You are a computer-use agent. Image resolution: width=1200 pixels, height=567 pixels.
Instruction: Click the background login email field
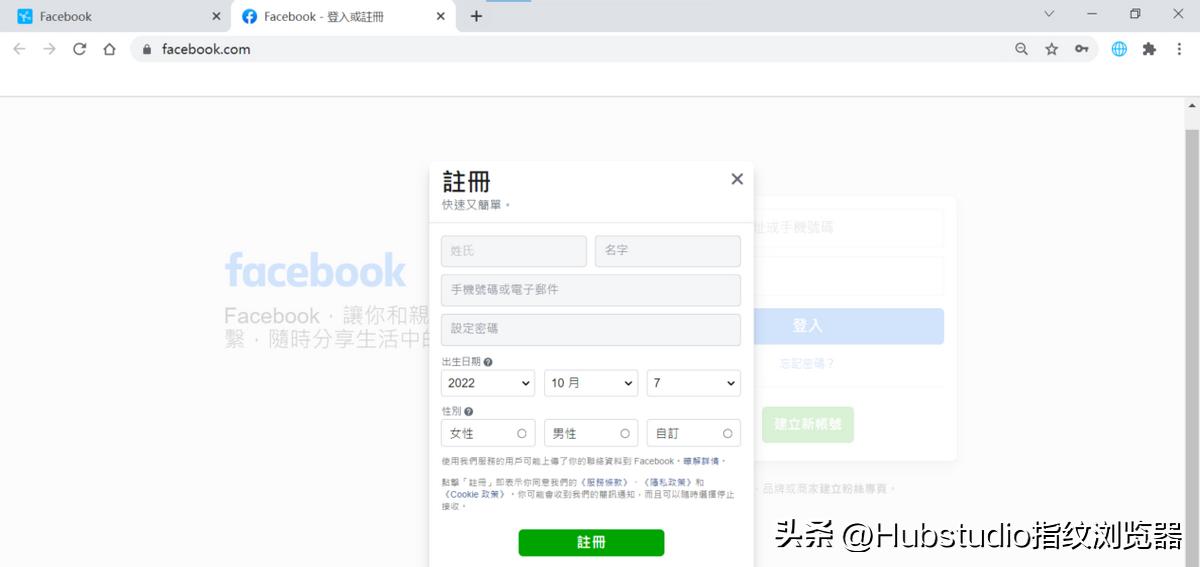coord(848,228)
